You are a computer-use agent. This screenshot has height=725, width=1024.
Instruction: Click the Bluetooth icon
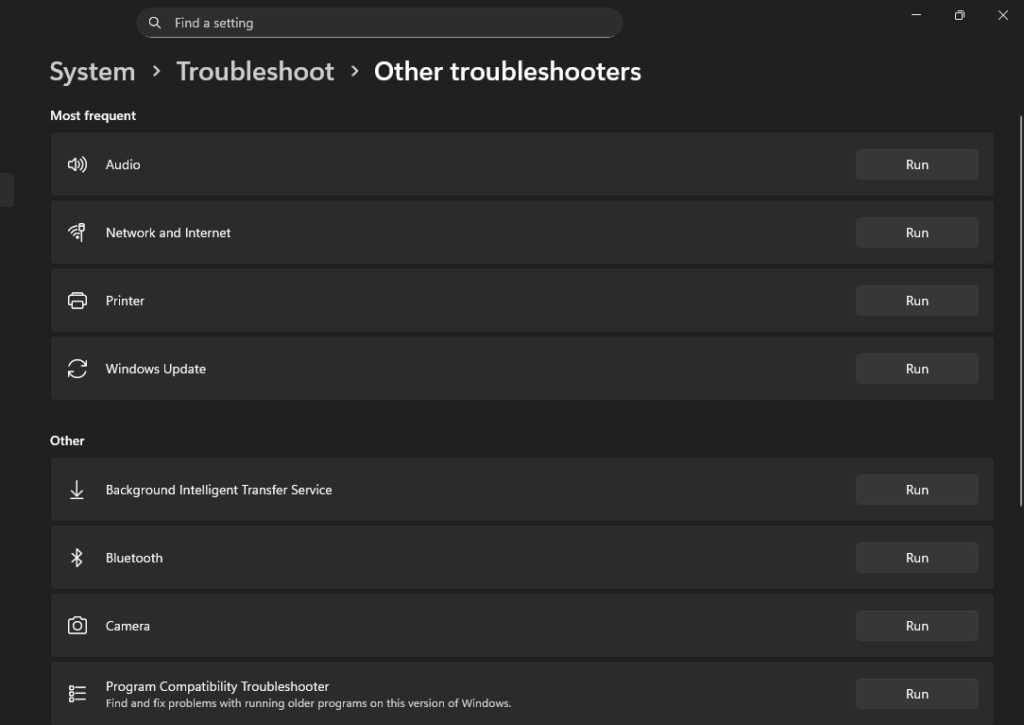pos(77,557)
